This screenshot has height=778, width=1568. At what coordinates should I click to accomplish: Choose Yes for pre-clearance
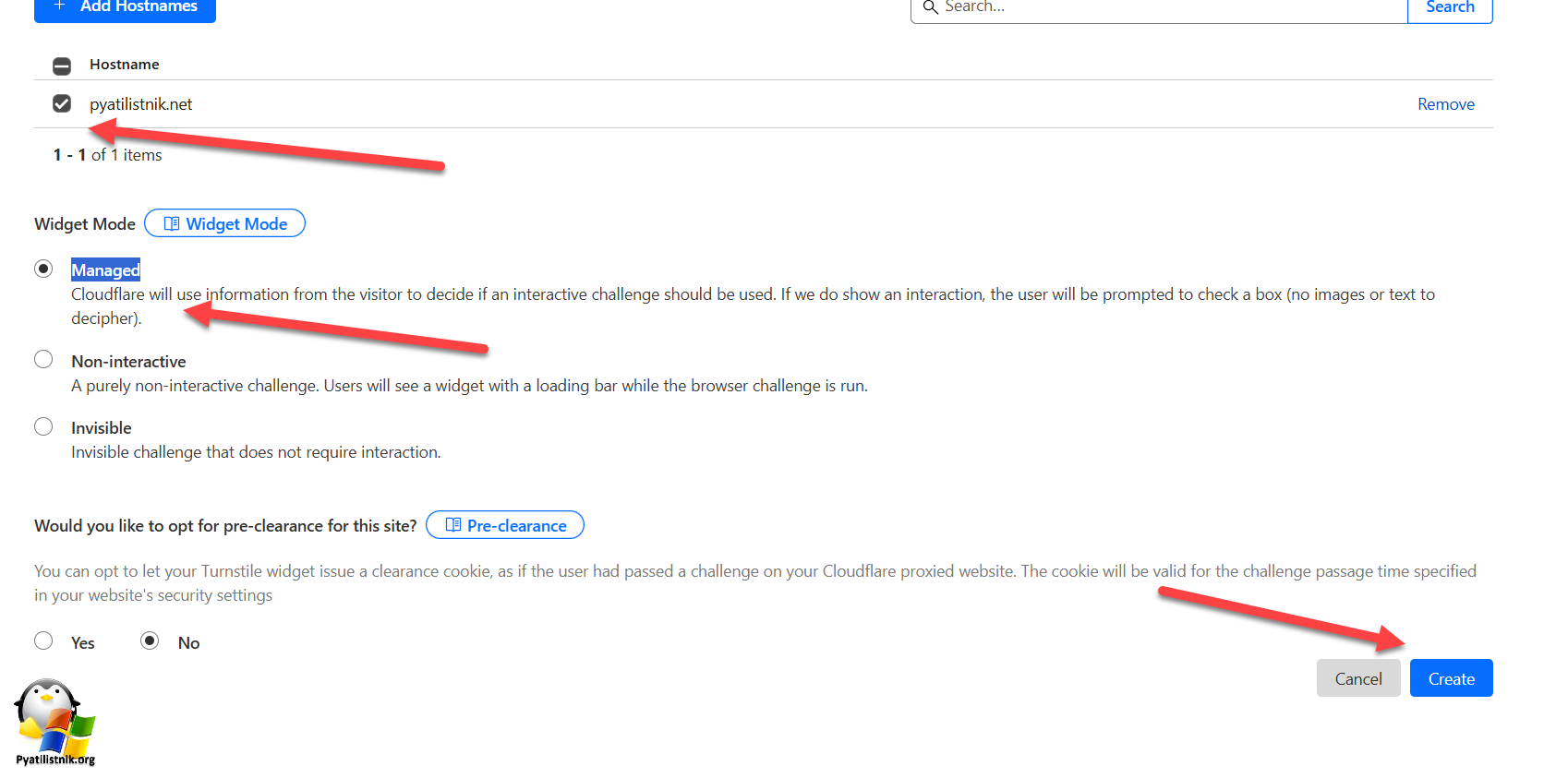pos(43,640)
